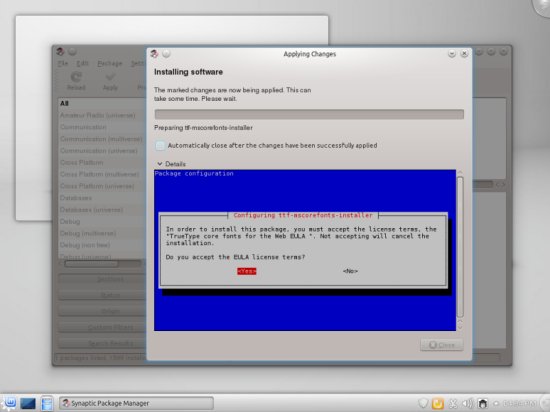Viewport: 550px width, 412px height.
Task: Select plain 'Databases' section row
Action: (x=102, y=198)
